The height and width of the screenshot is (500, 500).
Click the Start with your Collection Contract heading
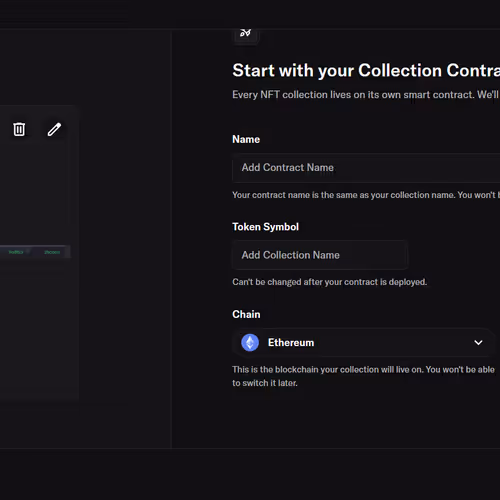pyautogui.click(x=366, y=70)
